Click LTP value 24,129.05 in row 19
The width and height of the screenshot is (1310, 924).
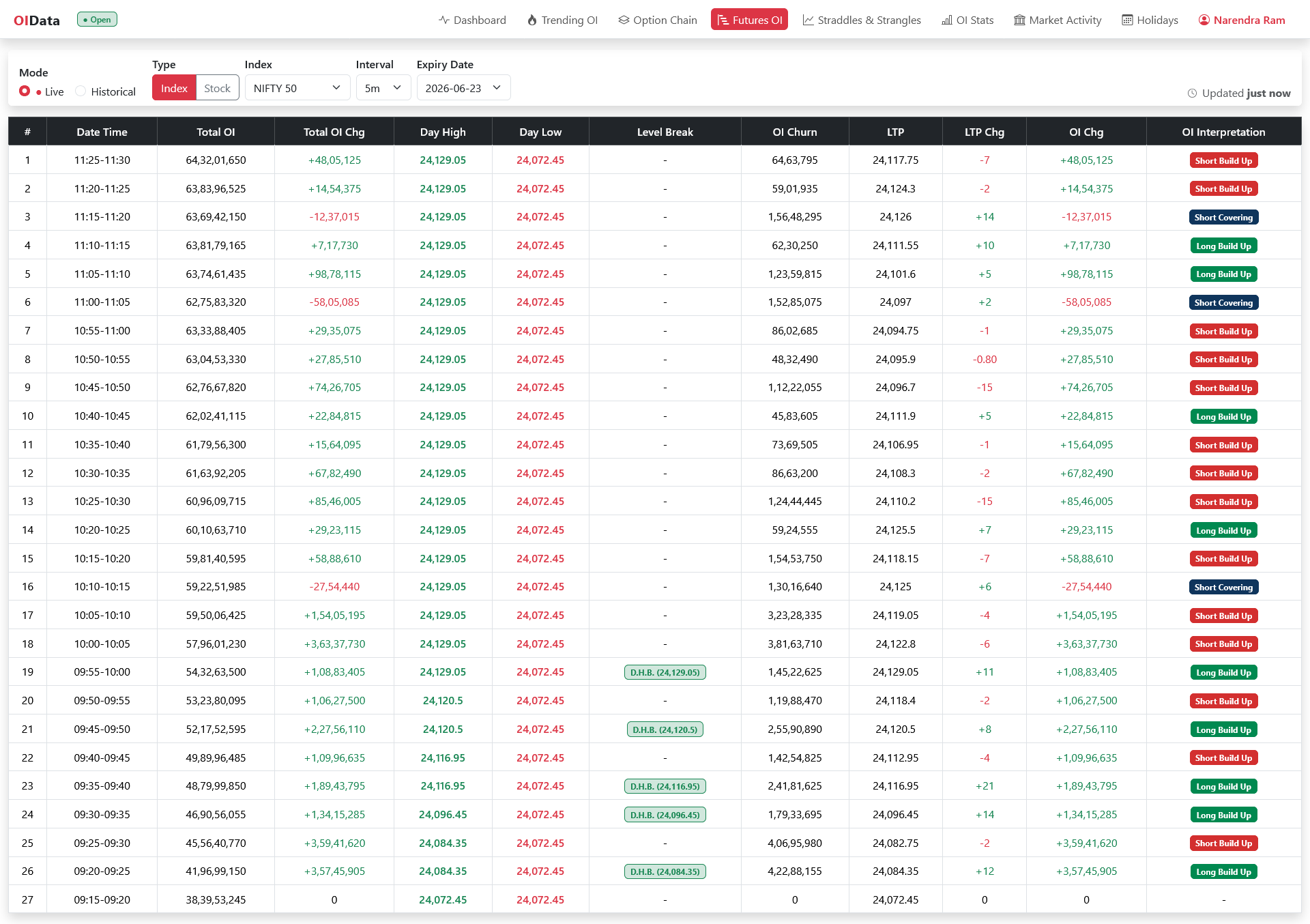pyautogui.click(x=896, y=672)
